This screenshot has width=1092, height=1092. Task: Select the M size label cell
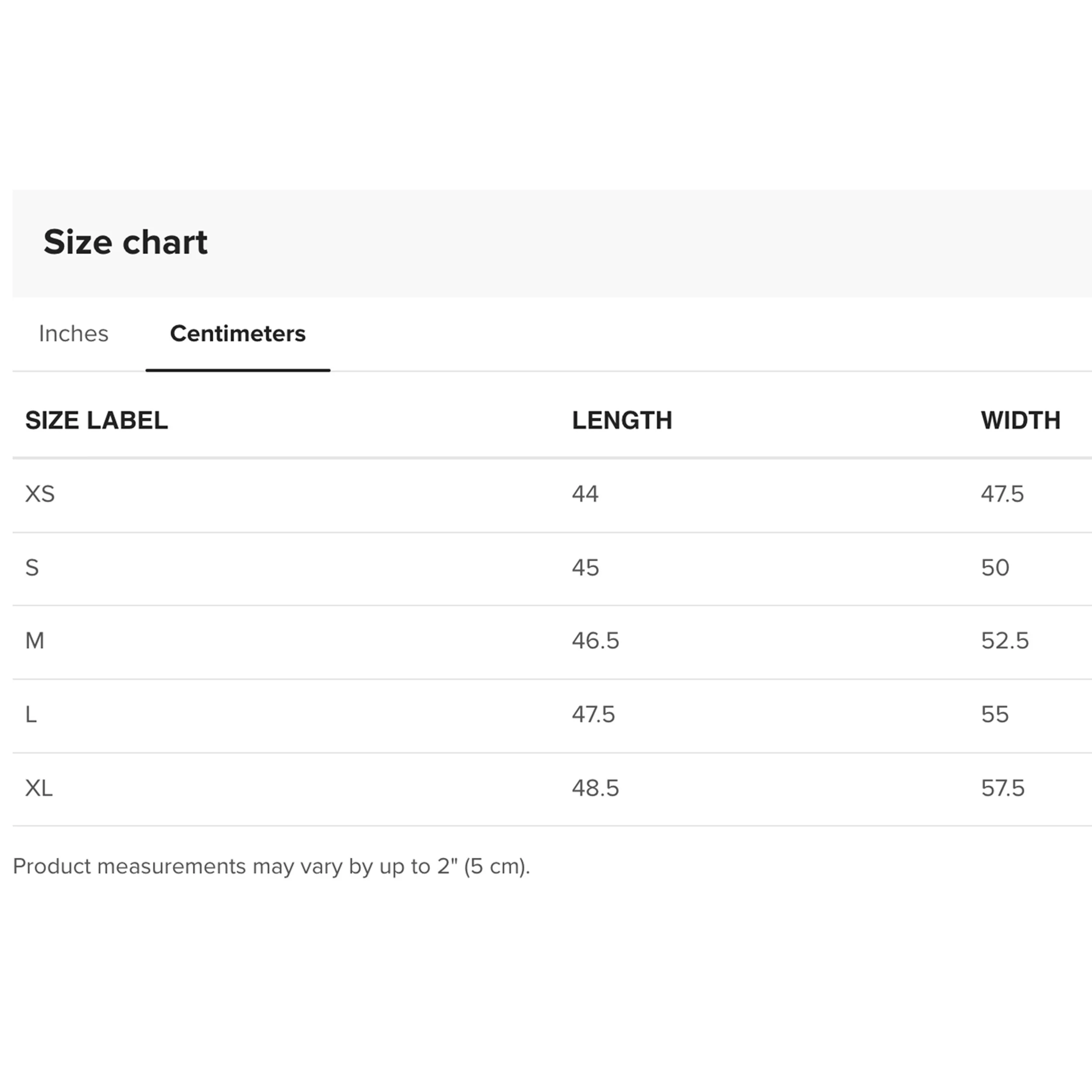click(35, 641)
